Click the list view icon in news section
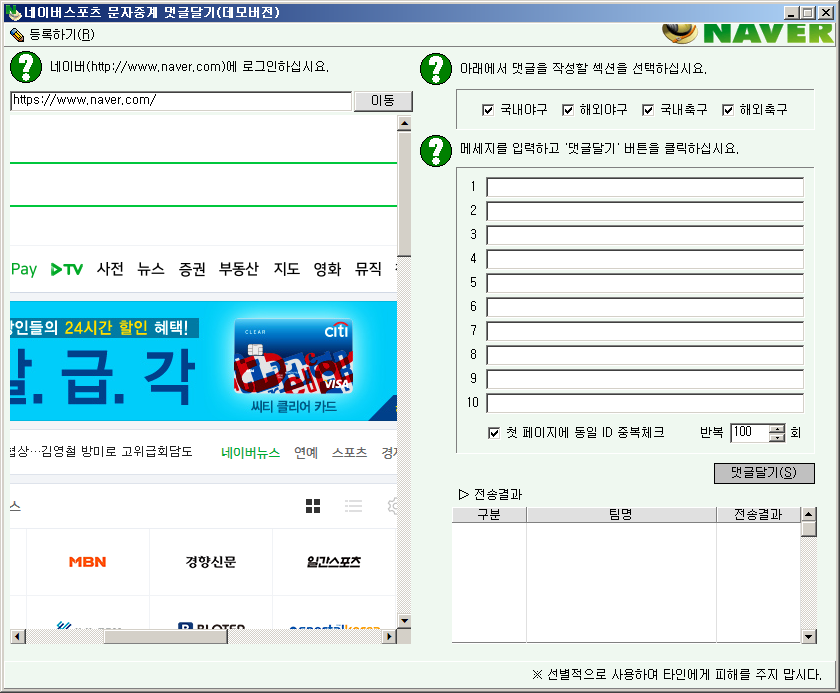840x693 pixels. (x=353, y=506)
